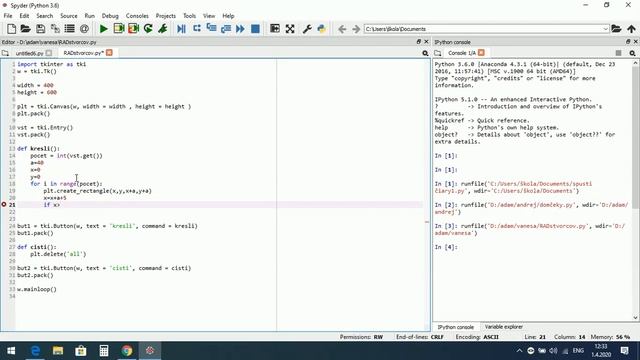Screen dimensions: 640x360
Task: Open the file list browser icon
Action: 70,29
